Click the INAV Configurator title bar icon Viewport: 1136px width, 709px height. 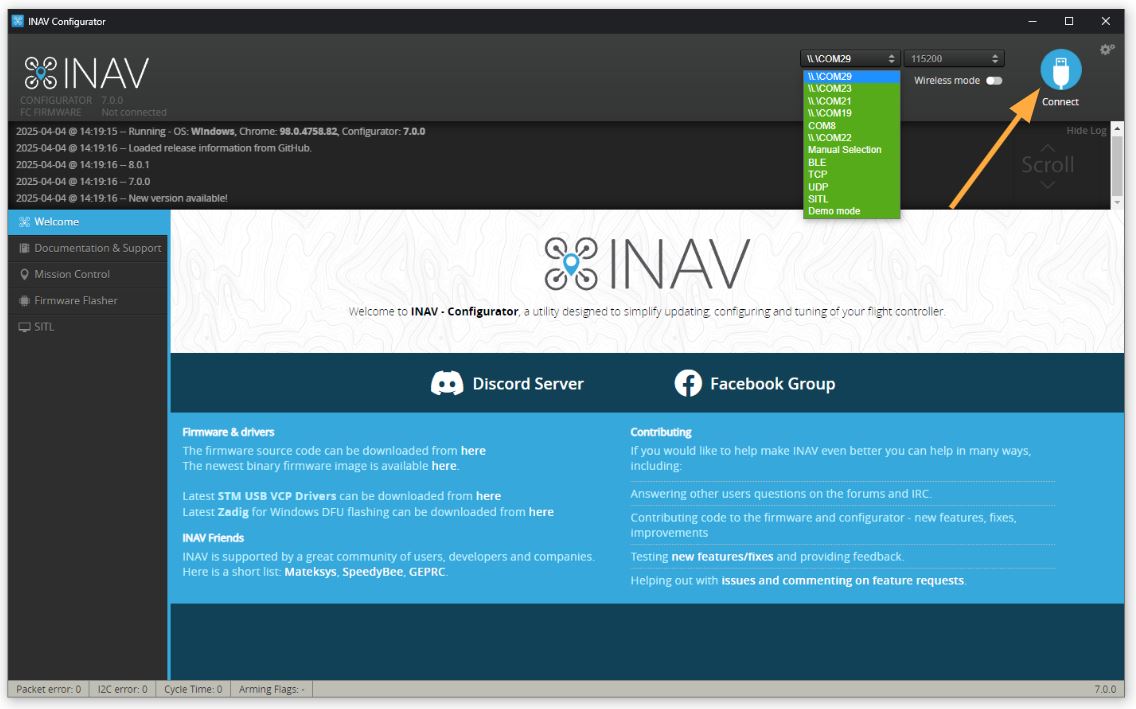(18, 21)
